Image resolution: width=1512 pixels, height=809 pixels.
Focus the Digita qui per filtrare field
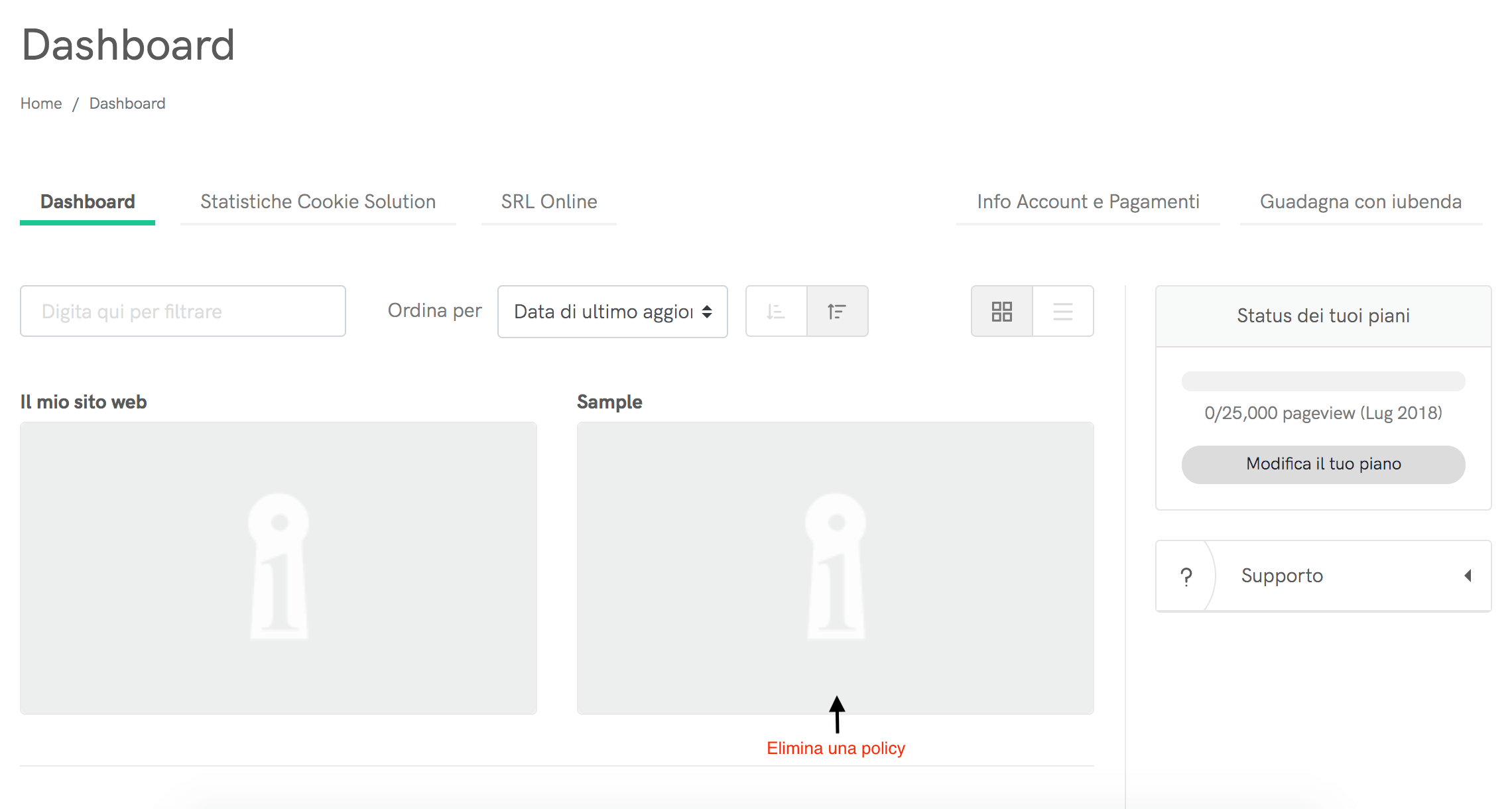183,311
